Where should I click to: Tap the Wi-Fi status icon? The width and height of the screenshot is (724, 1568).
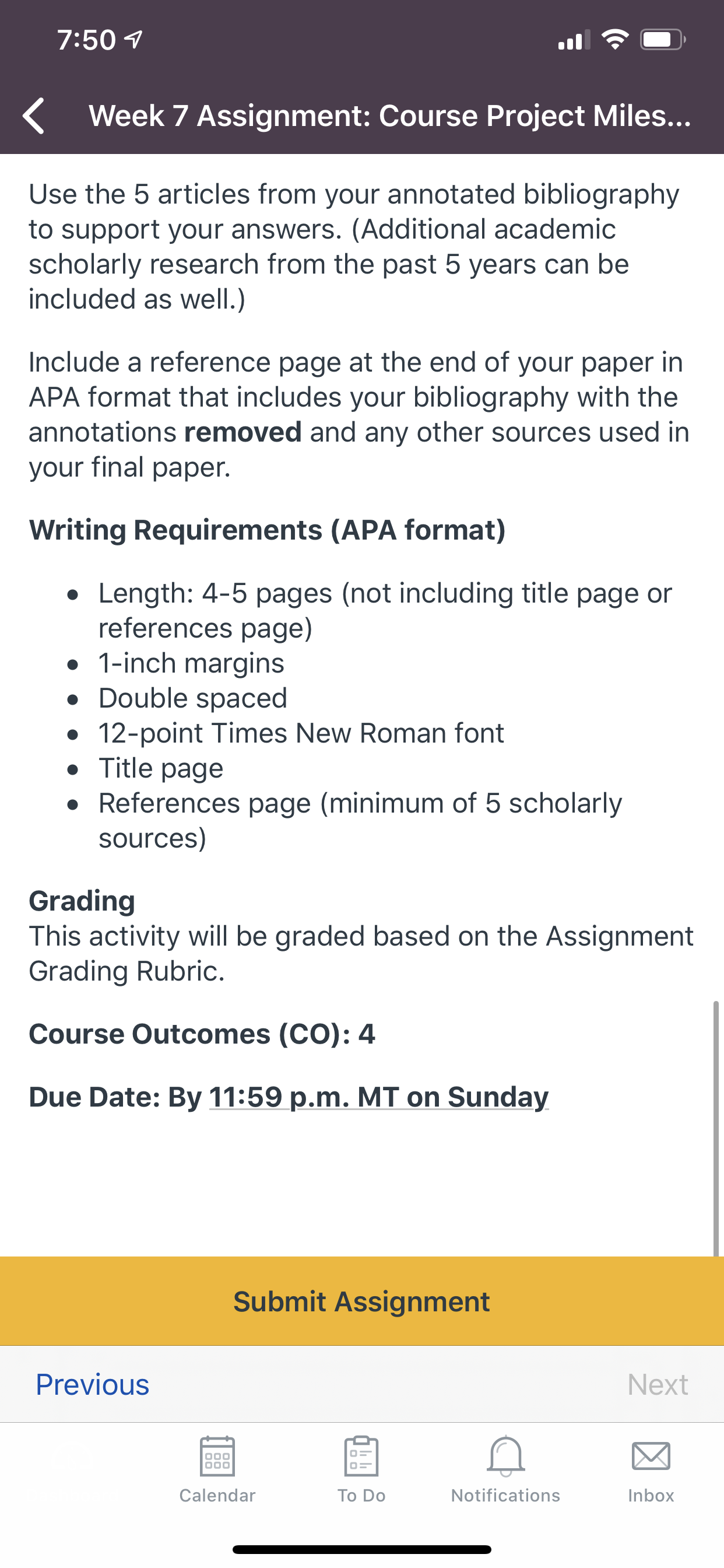coord(615,40)
